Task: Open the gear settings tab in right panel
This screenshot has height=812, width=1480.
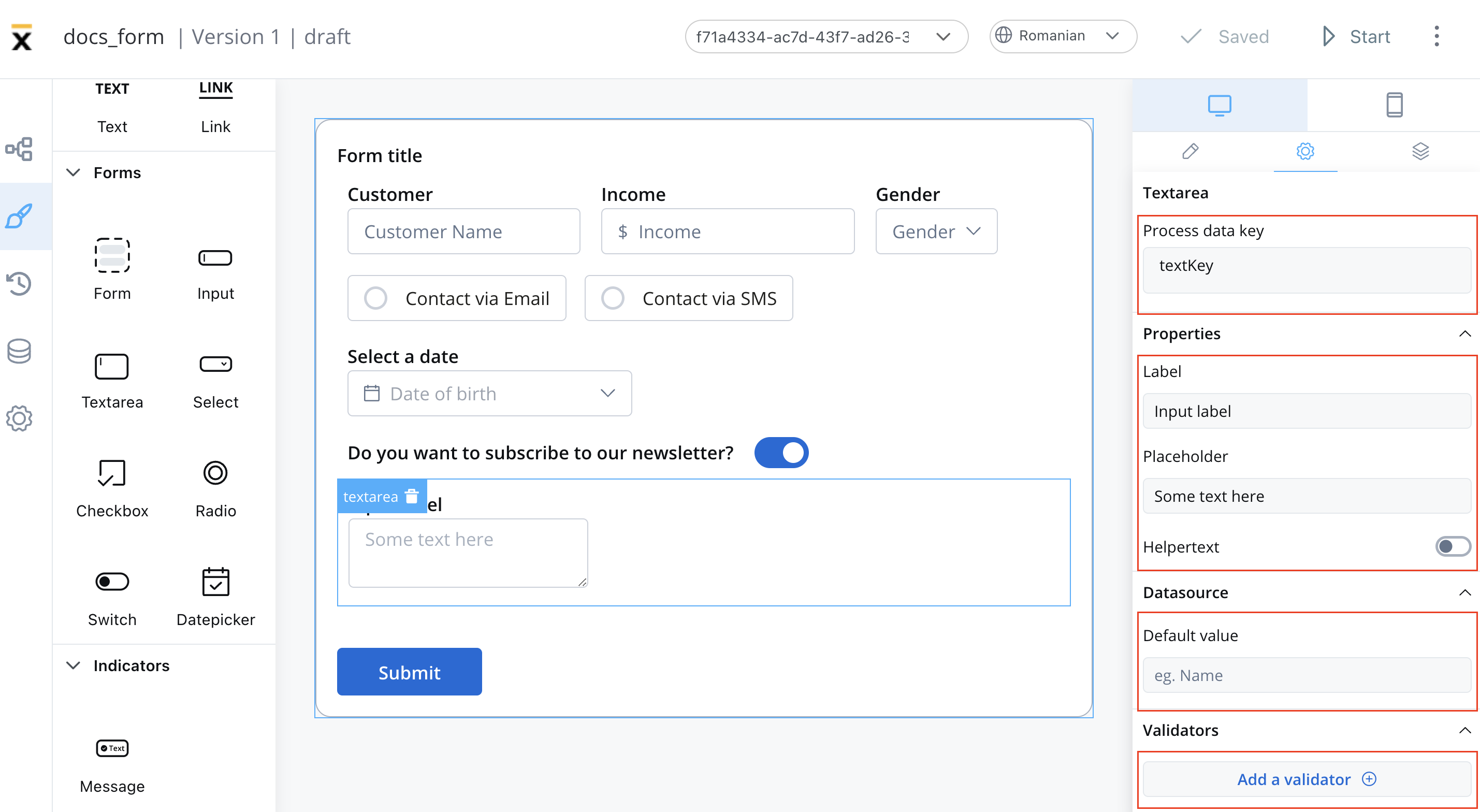Action: coord(1305,151)
